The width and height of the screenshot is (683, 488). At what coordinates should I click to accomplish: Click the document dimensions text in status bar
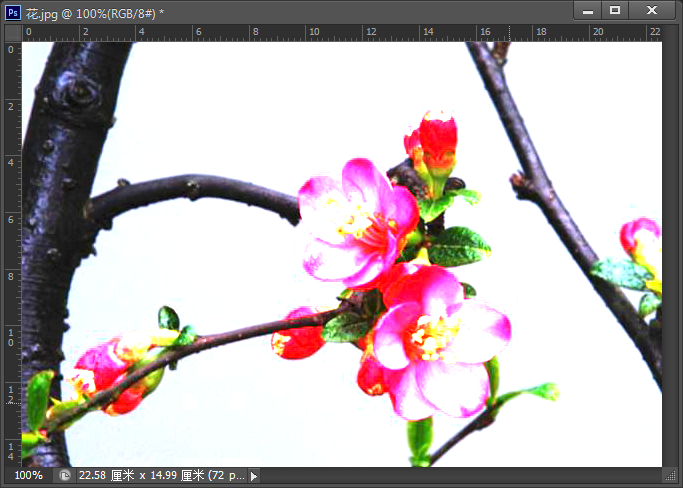pyautogui.click(x=160, y=476)
